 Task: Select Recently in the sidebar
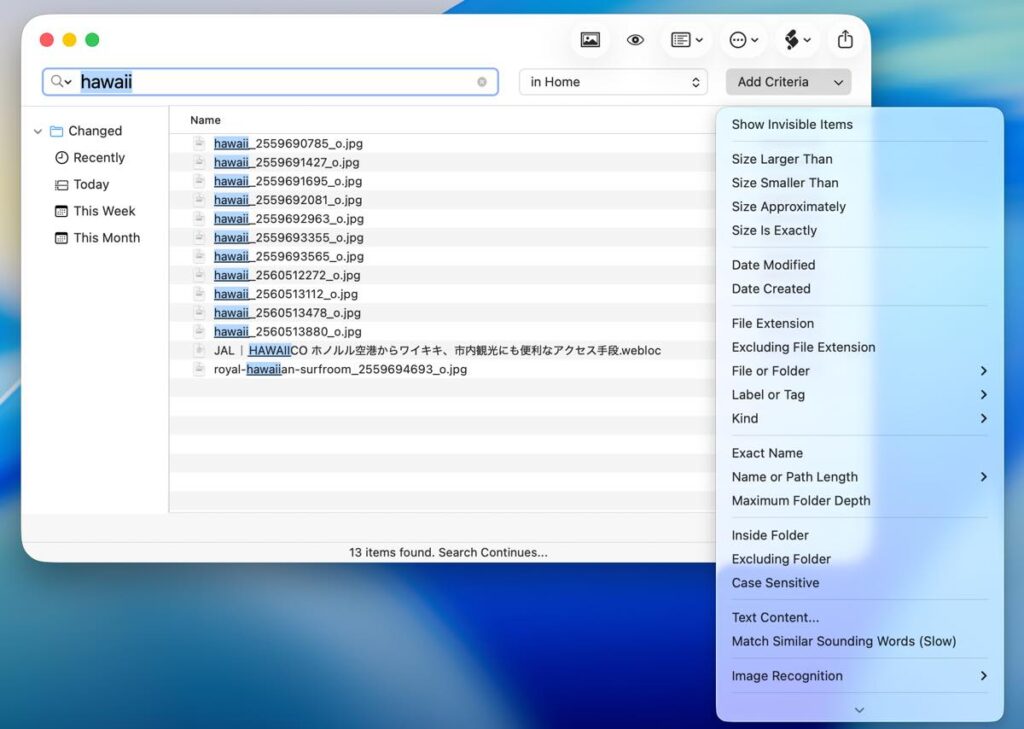(x=98, y=158)
